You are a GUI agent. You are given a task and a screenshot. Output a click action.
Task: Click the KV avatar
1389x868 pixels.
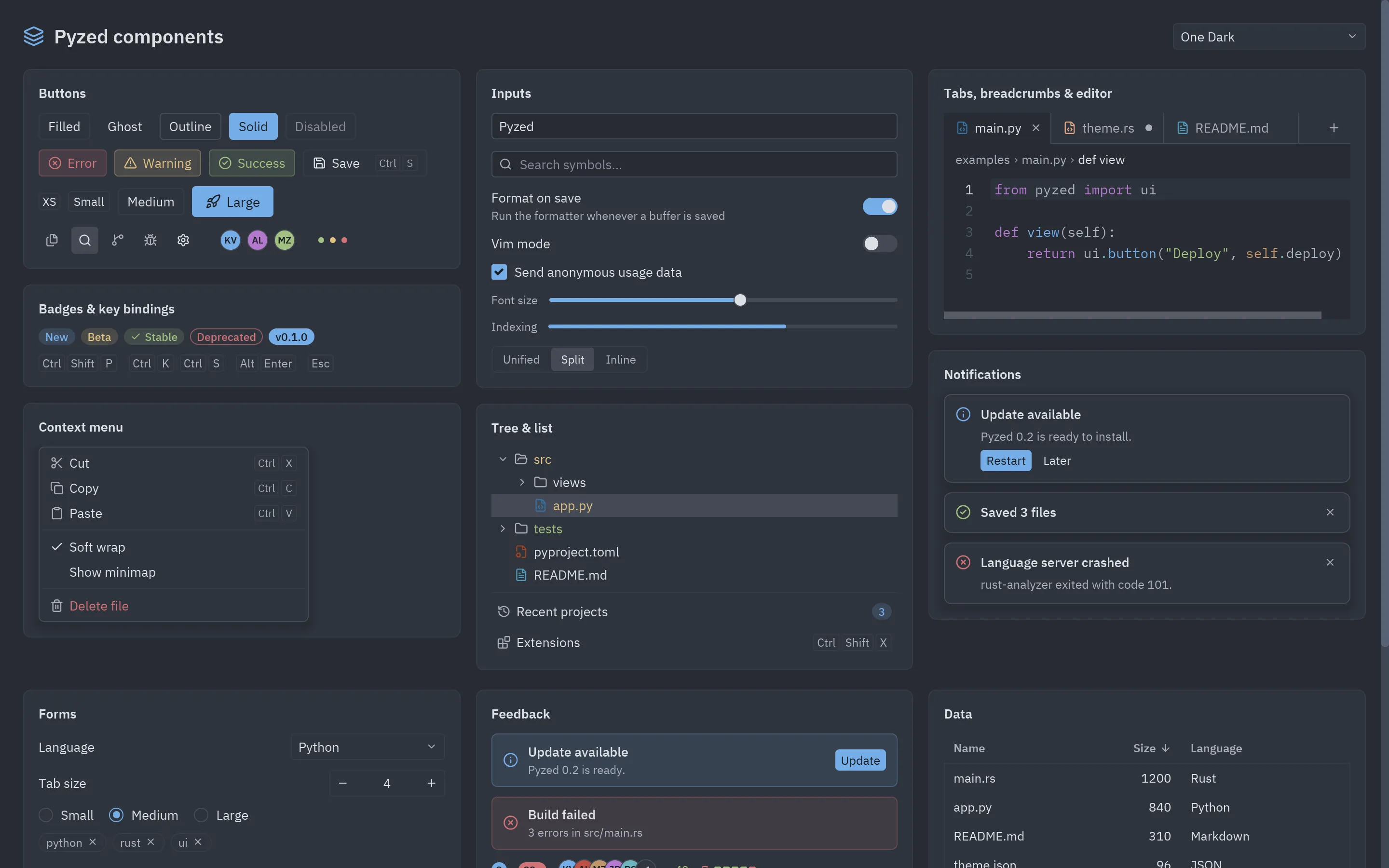[231, 240]
